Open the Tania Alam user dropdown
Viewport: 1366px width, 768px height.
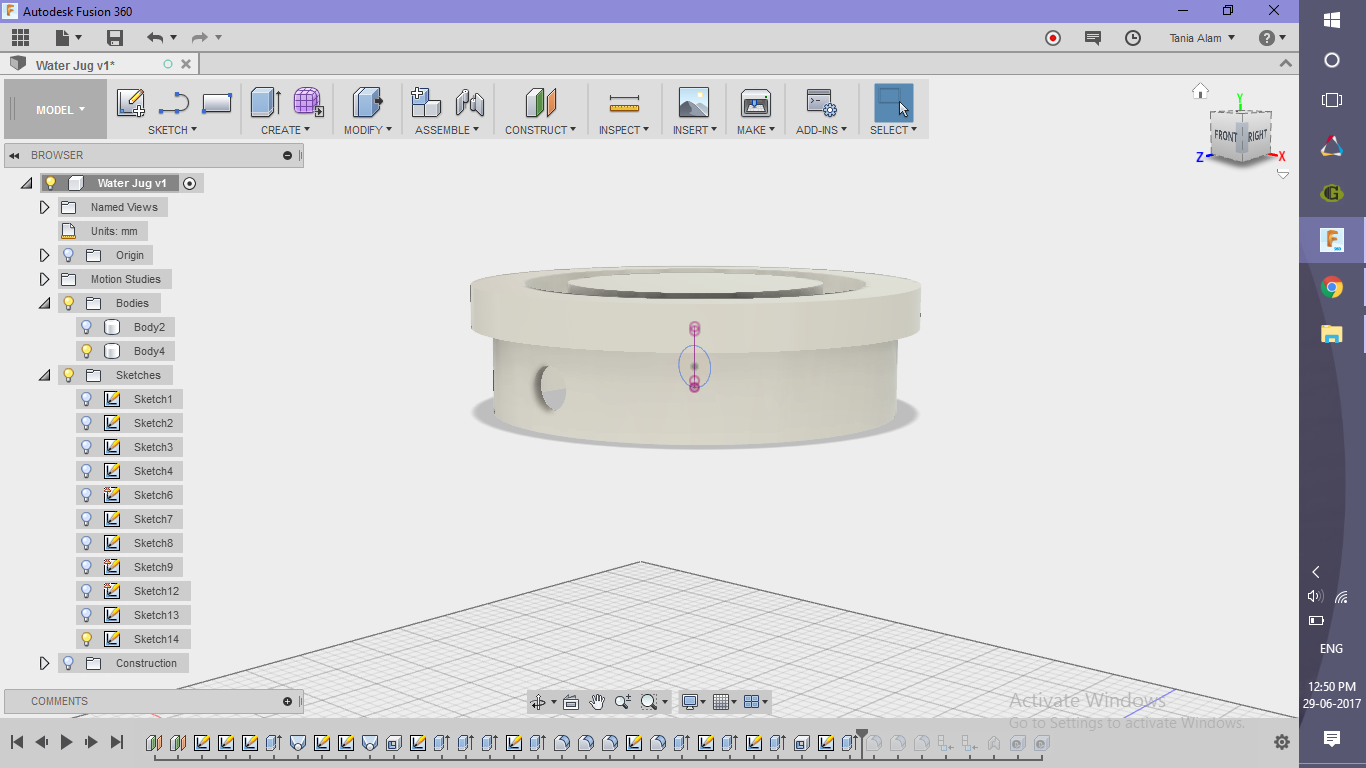coord(1202,38)
